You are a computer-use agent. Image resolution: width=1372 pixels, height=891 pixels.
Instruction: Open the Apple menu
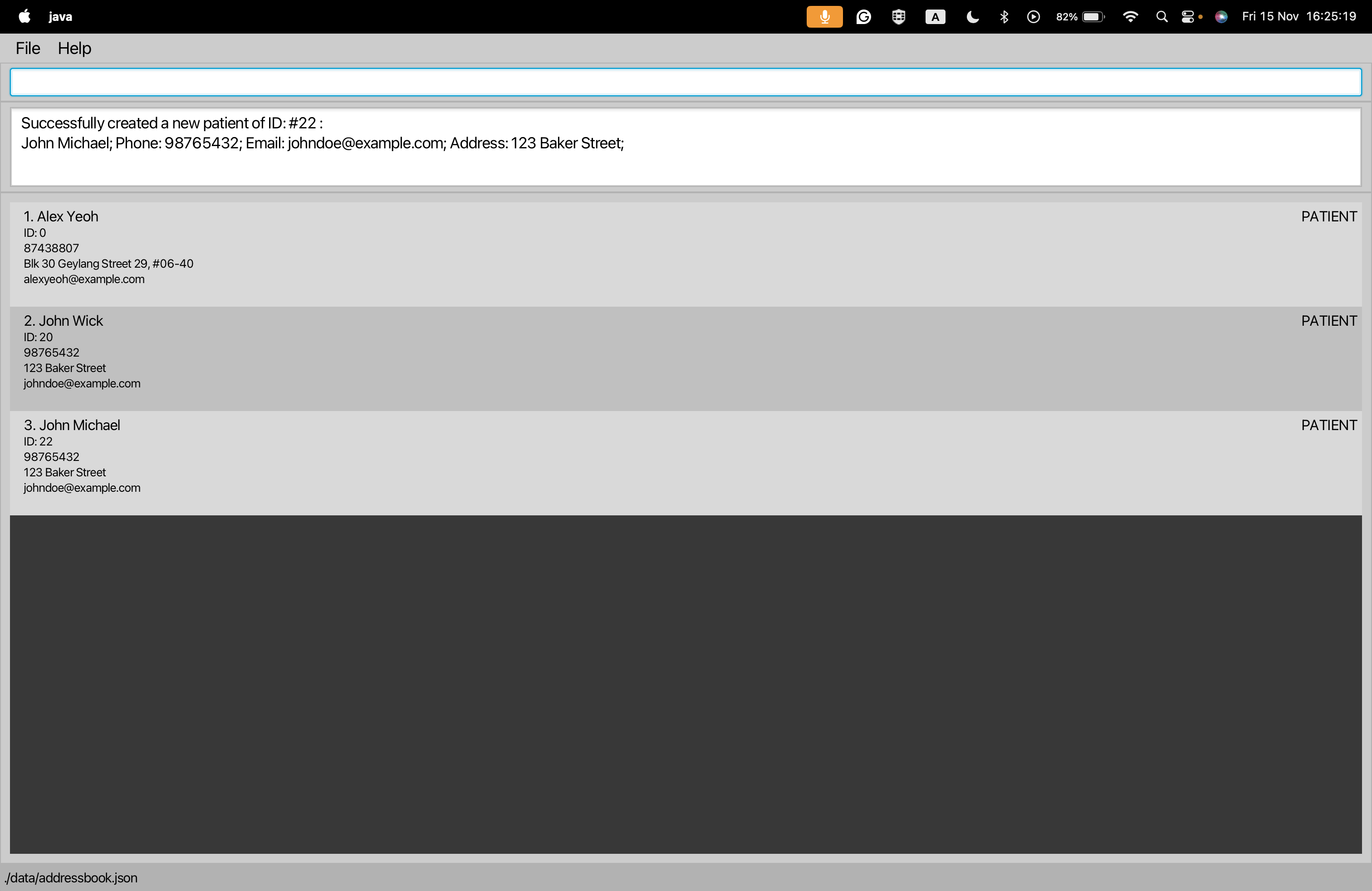(24, 17)
